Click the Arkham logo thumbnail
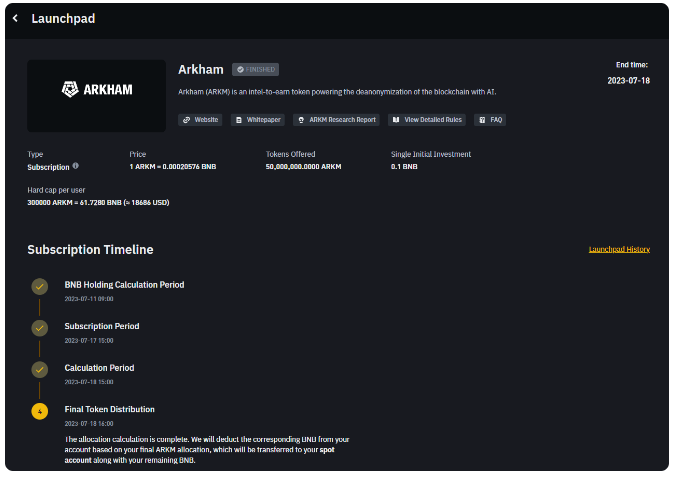Image resolution: width=674 pixels, height=479 pixels. (96, 95)
